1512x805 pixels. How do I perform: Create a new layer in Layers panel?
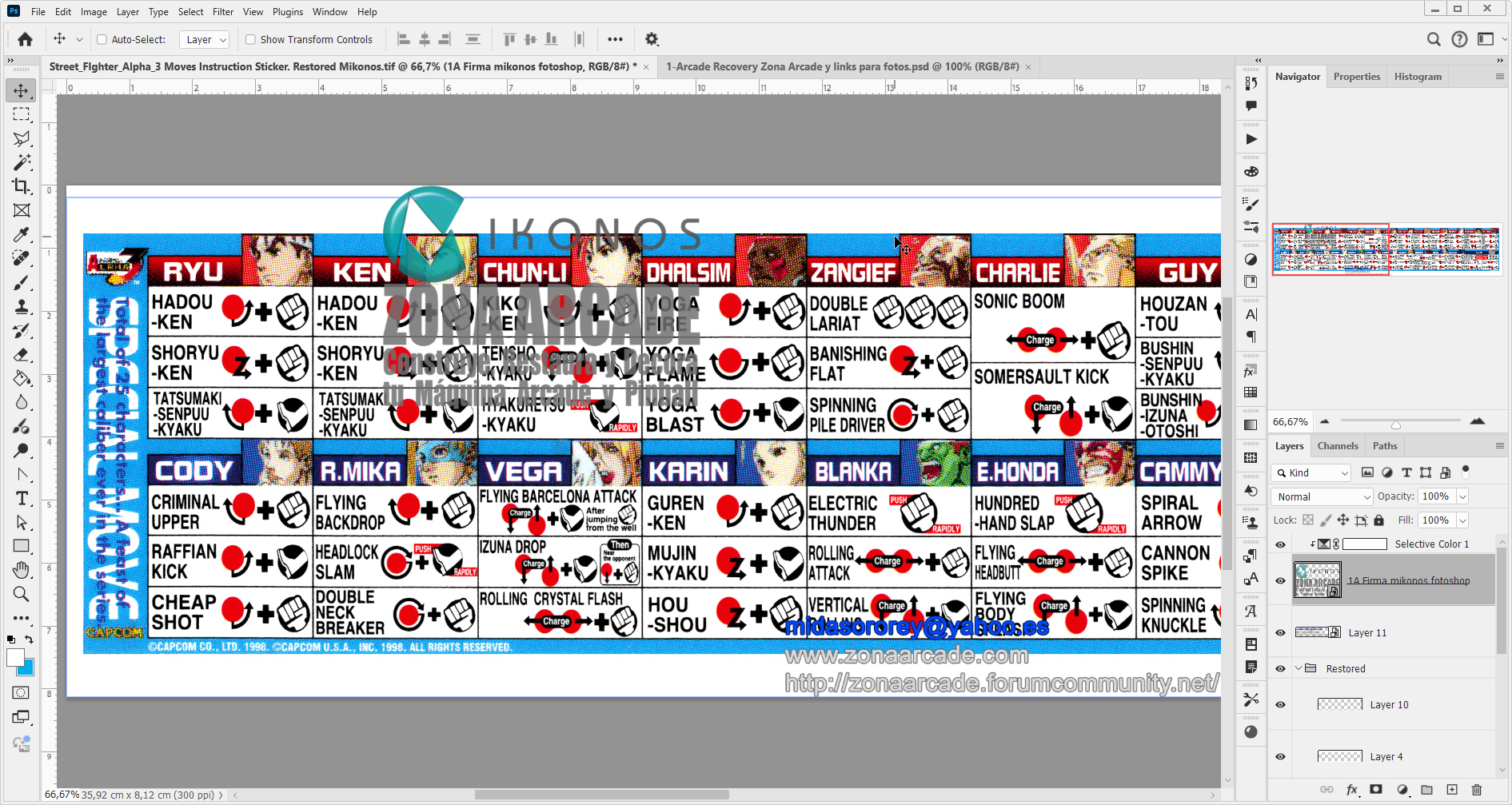[x=1452, y=789]
